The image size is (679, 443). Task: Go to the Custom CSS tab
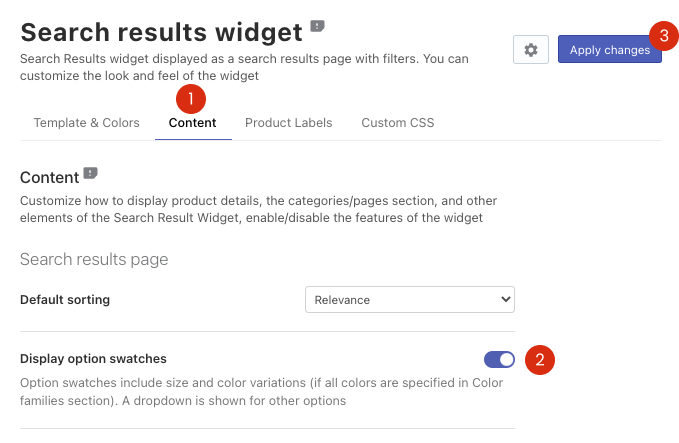(398, 123)
